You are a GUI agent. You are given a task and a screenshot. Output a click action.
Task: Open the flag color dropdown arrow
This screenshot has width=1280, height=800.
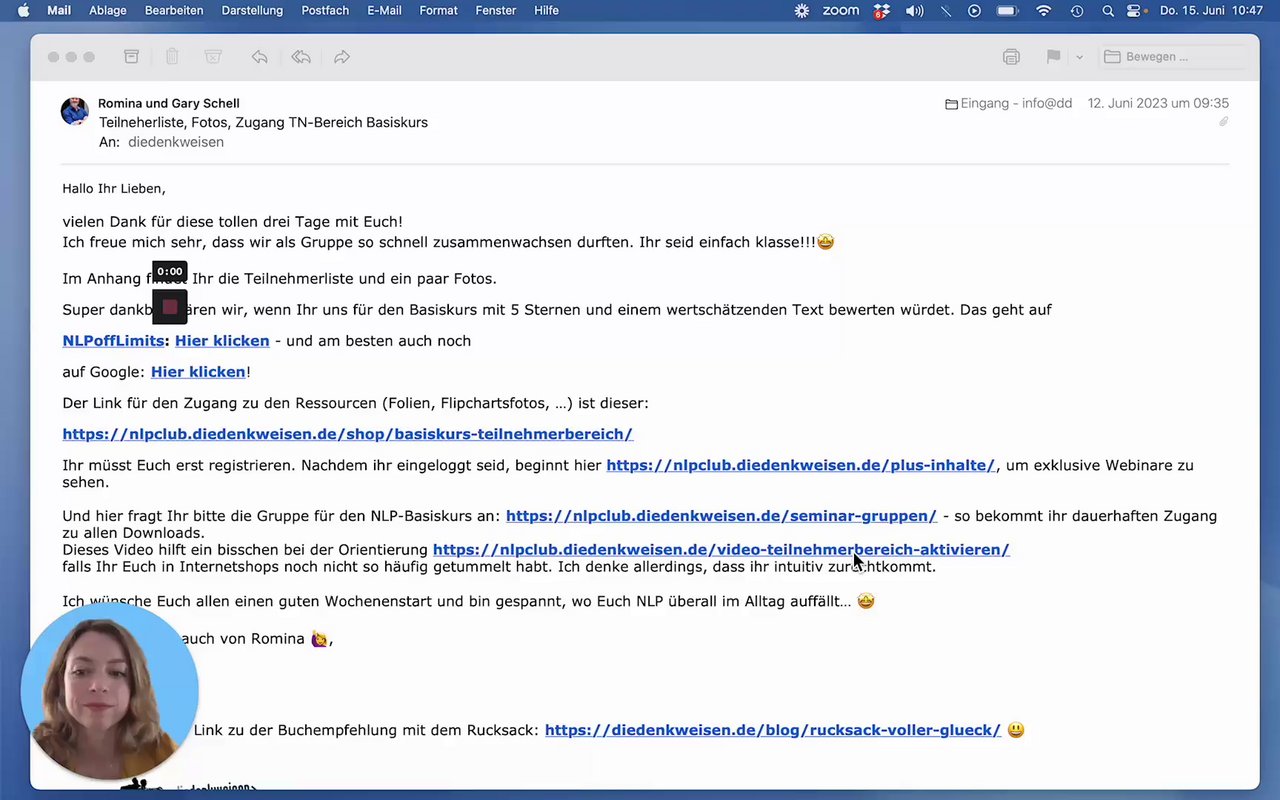click(1079, 57)
